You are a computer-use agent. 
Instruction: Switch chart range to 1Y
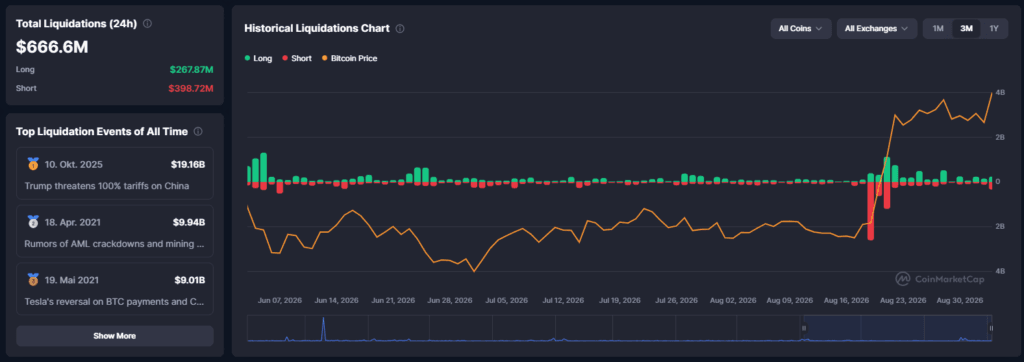click(x=994, y=29)
